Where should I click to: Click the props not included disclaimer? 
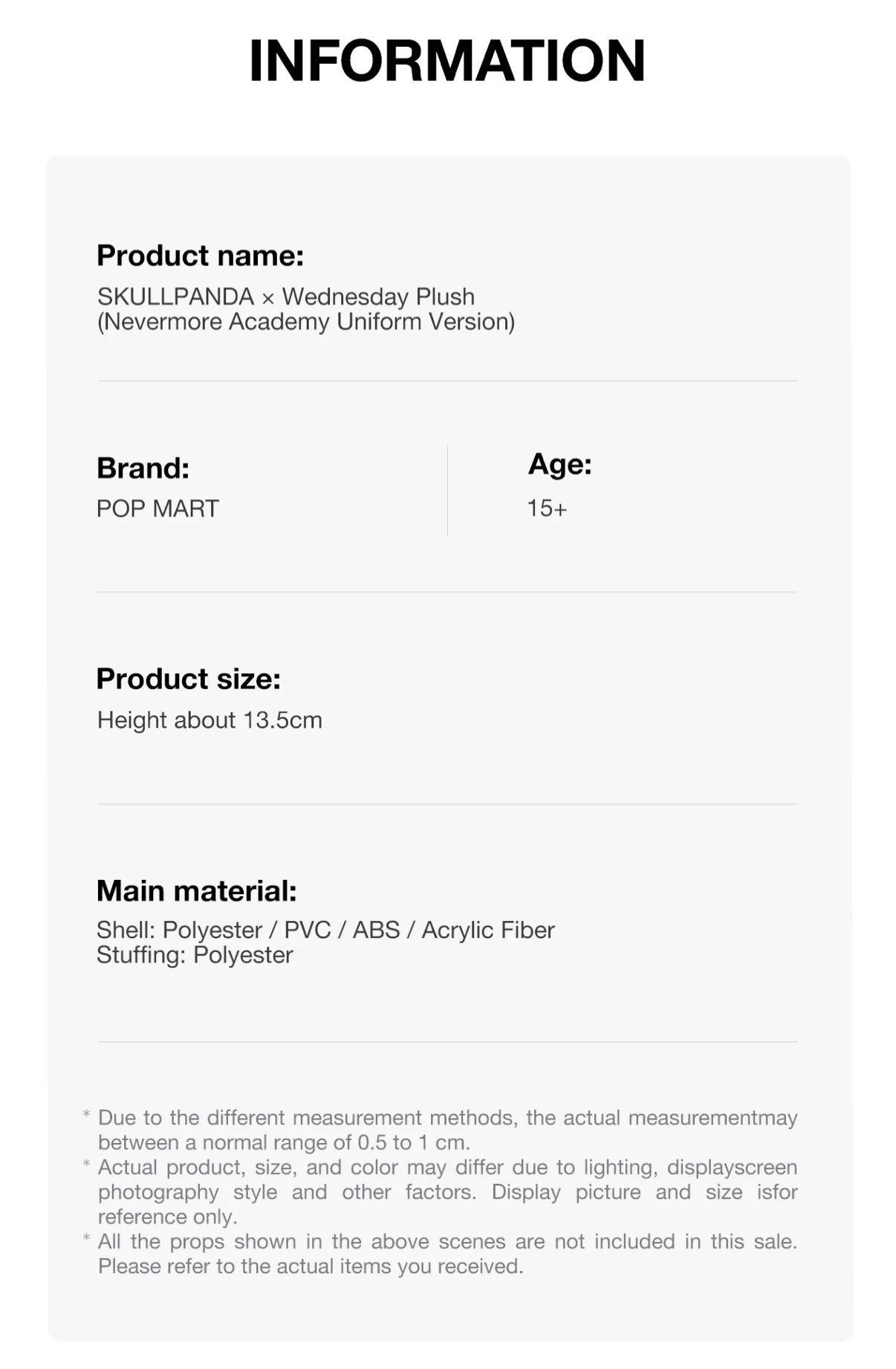447,1241
